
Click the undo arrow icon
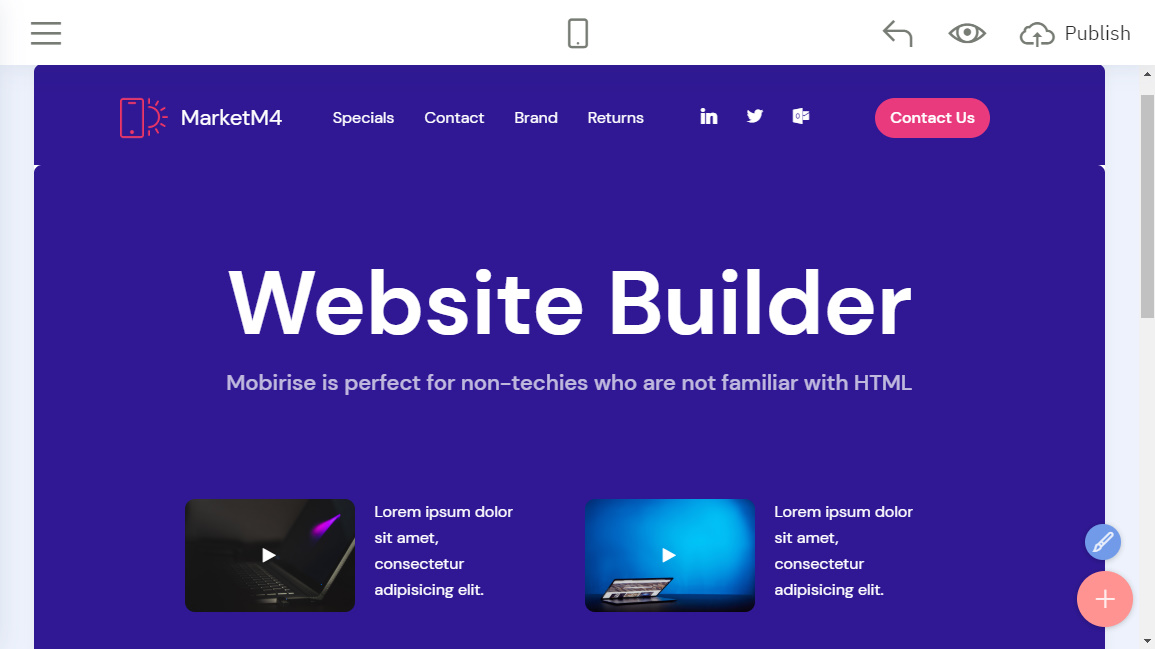897,33
